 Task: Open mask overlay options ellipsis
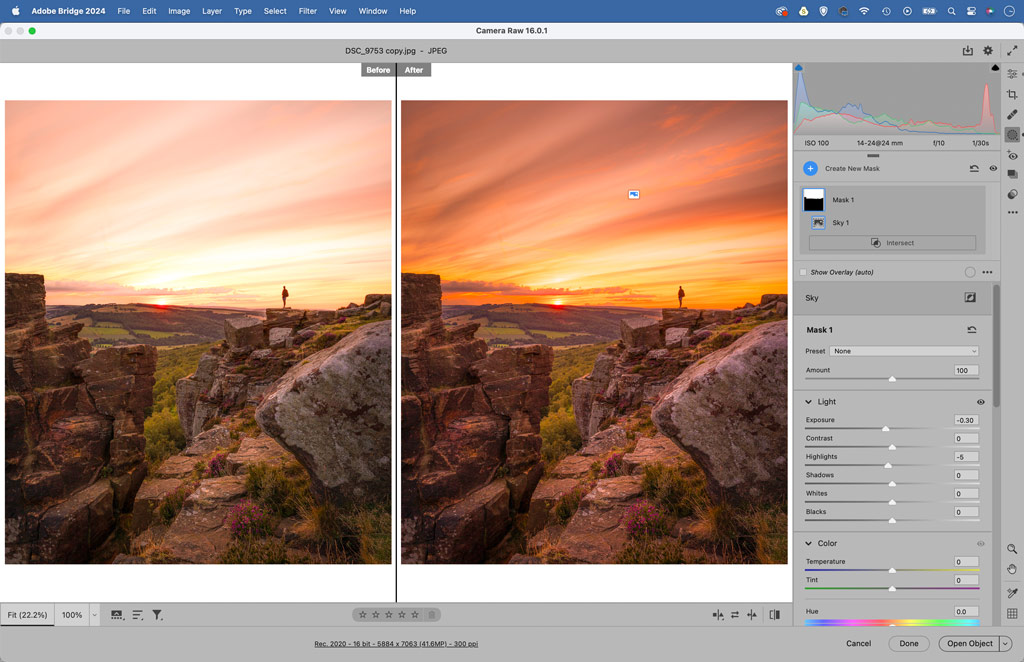tap(987, 272)
